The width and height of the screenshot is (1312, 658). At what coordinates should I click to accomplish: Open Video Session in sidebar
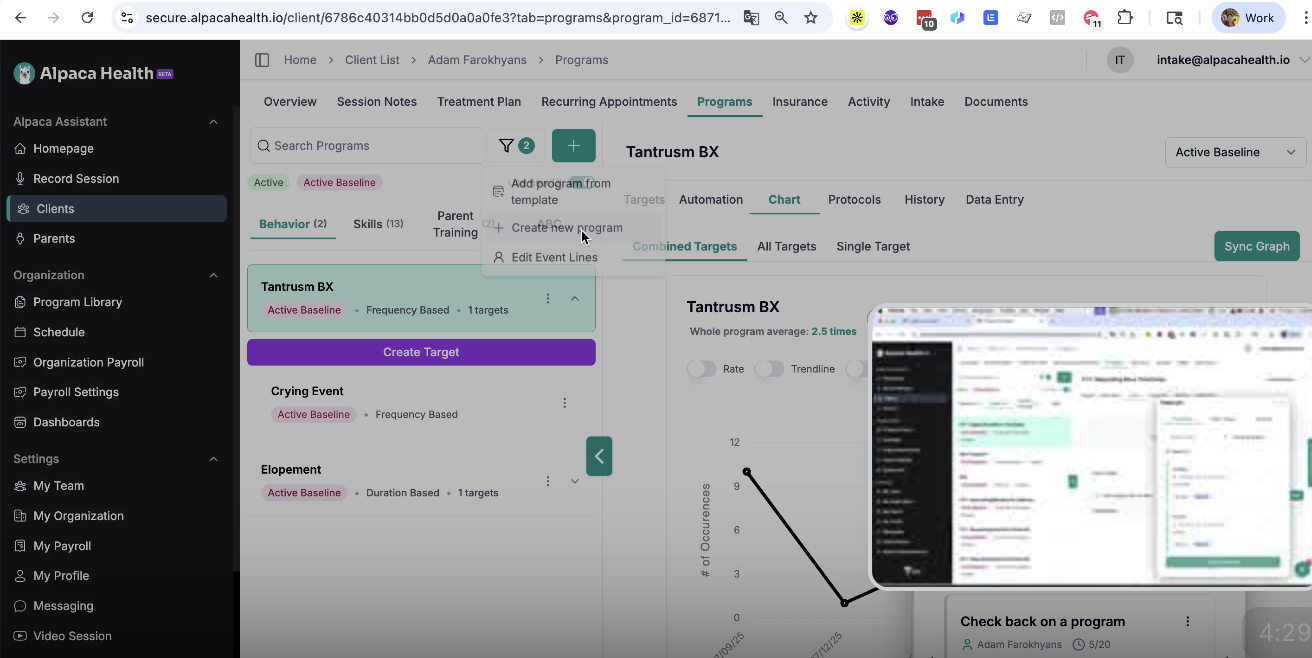(x=72, y=636)
